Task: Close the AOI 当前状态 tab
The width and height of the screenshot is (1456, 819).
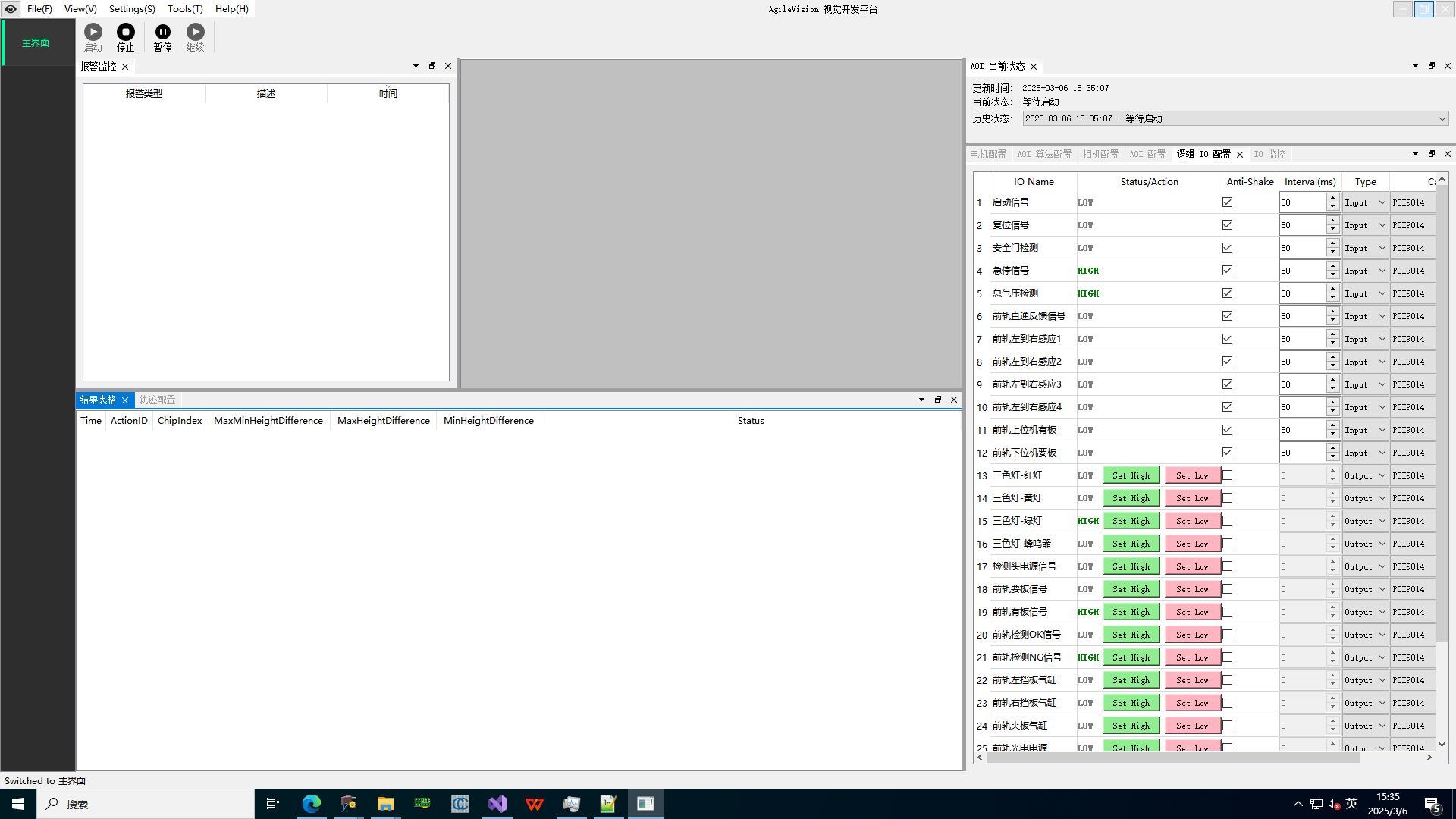Action: (x=1034, y=67)
